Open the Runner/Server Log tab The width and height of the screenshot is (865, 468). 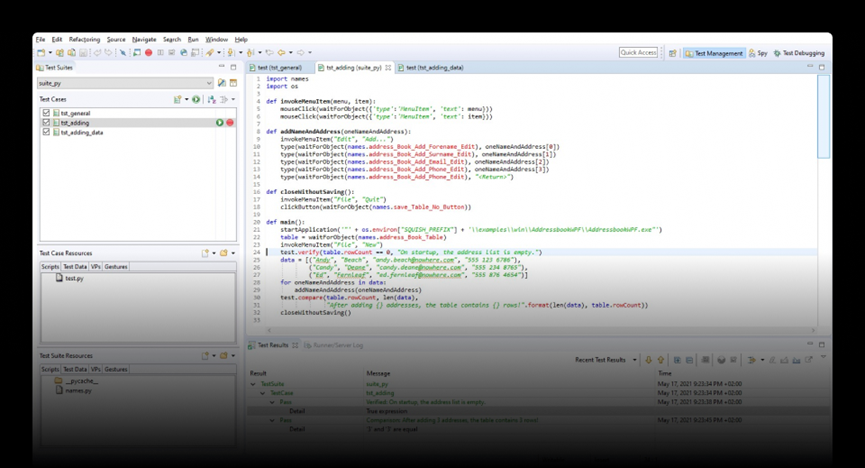pos(334,345)
